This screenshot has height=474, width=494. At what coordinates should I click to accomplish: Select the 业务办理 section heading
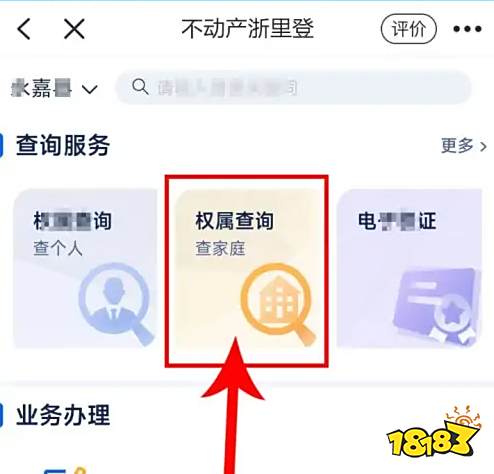tap(63, 415)
